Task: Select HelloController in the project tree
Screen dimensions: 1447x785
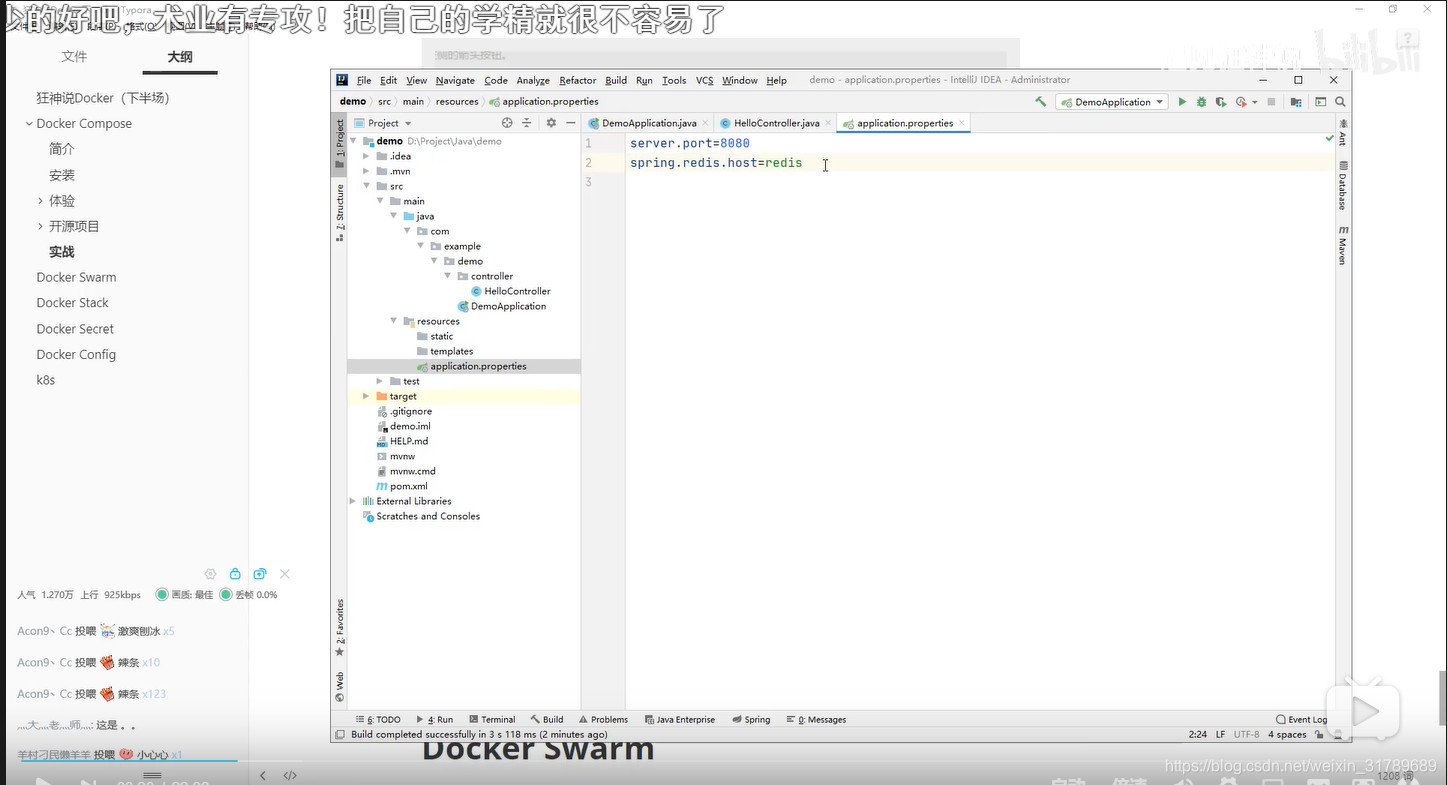Action: [517, 291]
